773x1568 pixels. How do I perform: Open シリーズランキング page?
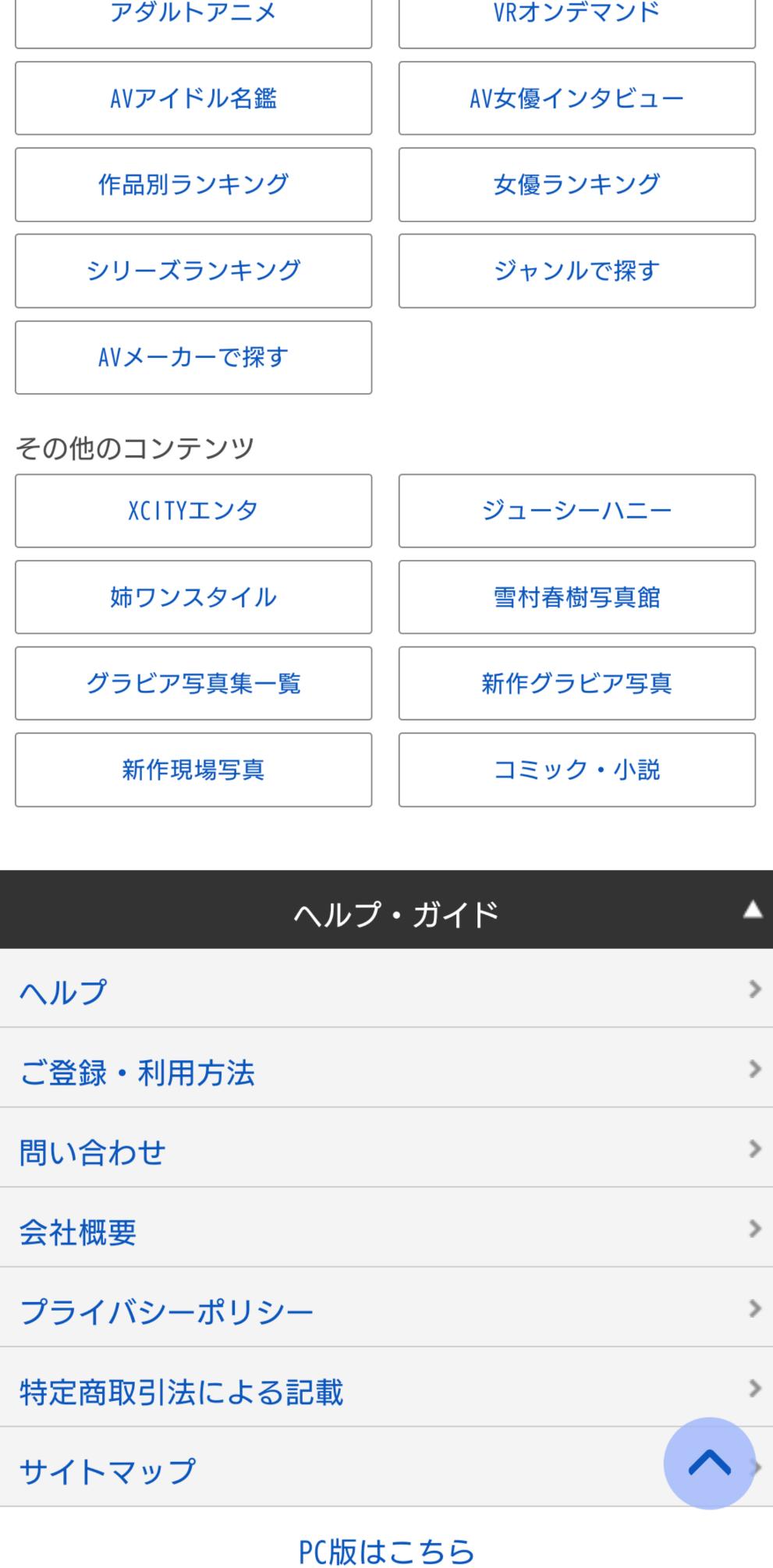(193, 271)
